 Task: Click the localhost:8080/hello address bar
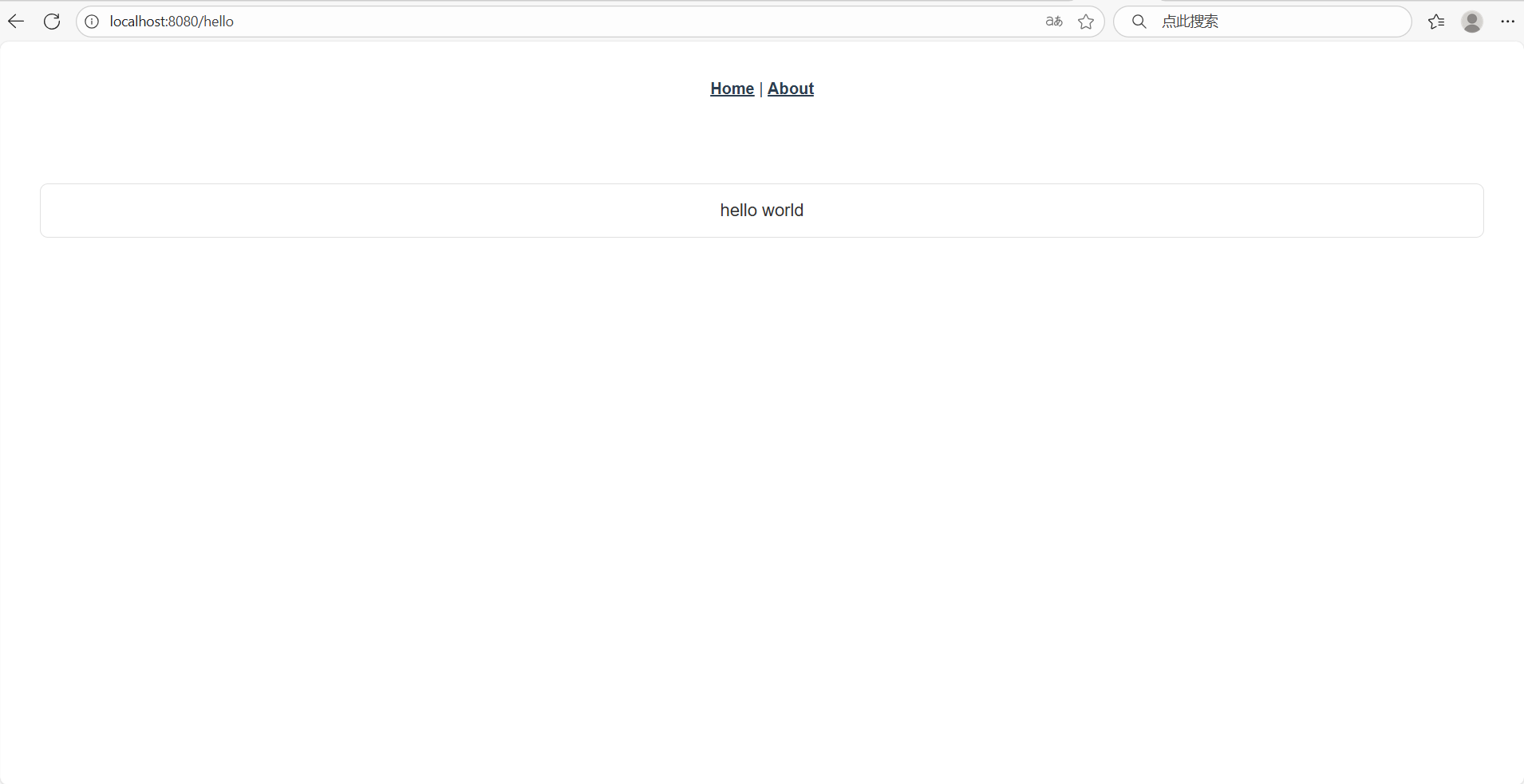click(590, 22)
